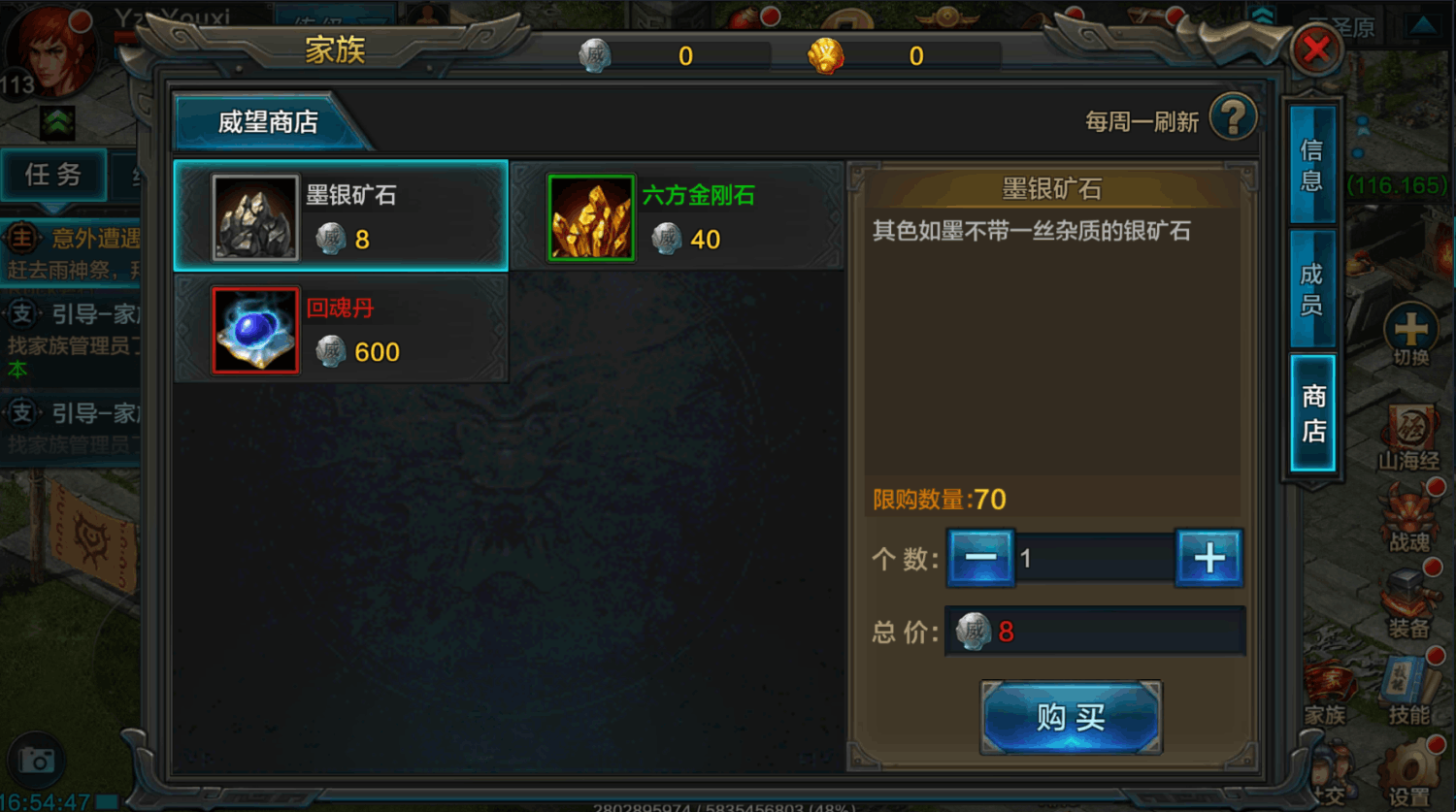Open the 威望商店 prestige shop tab

[269, 121]
